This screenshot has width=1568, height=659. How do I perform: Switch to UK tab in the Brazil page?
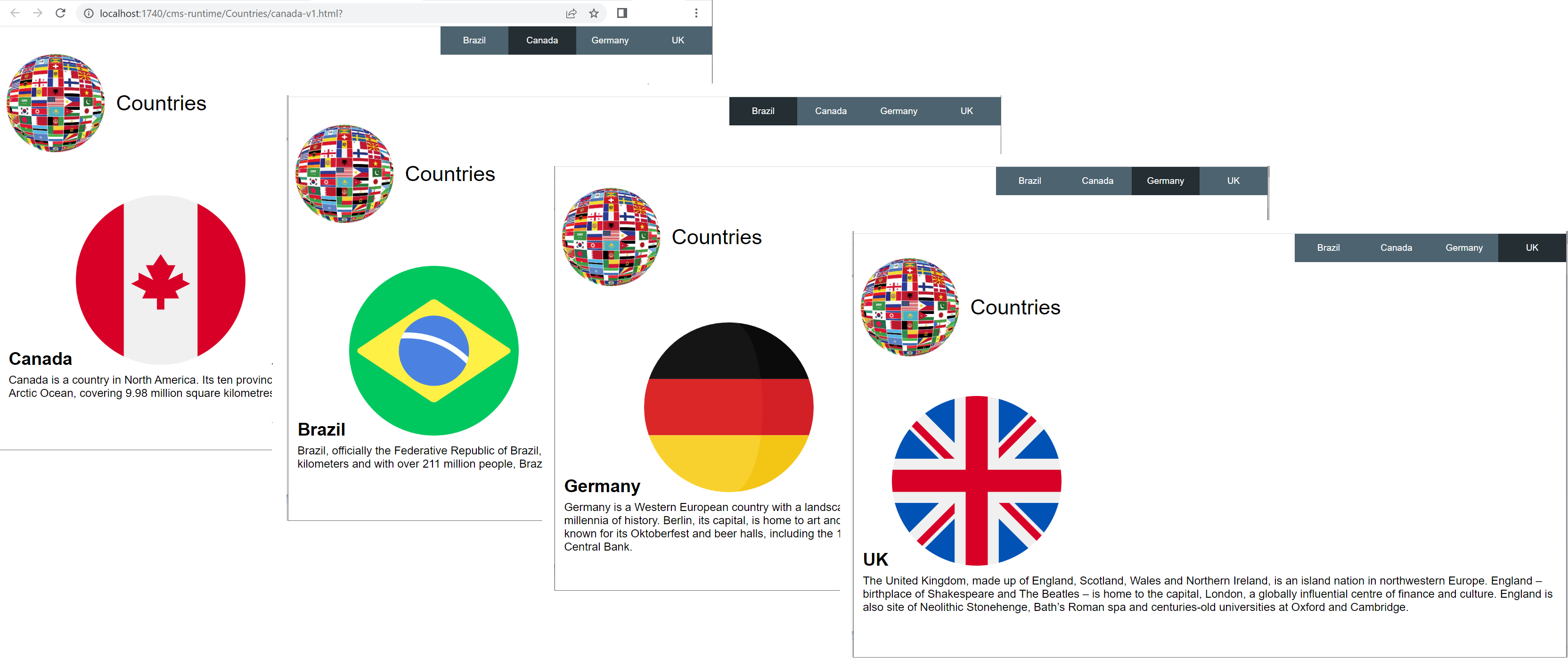point(967,111)
